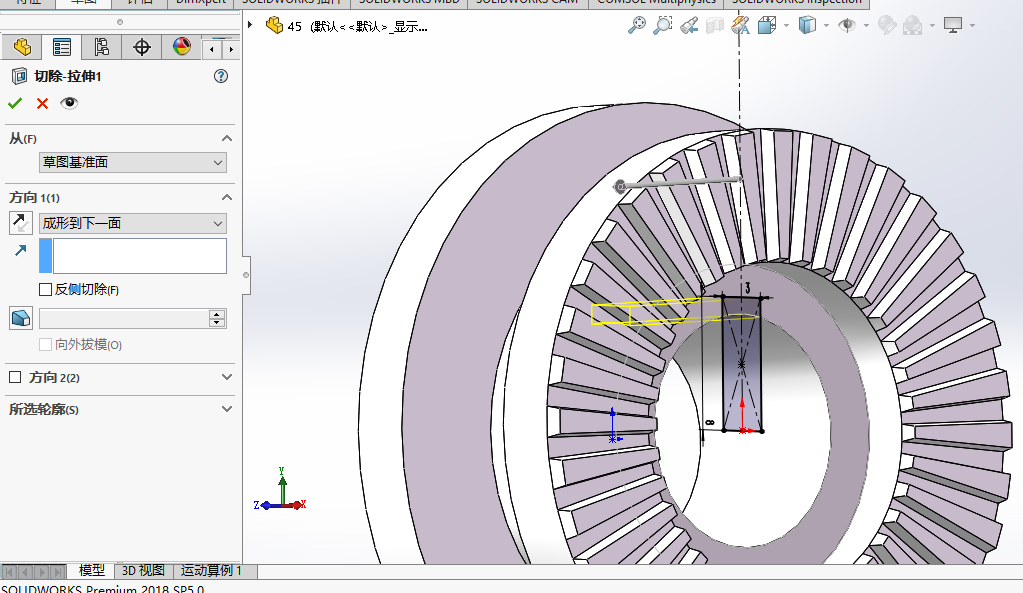Click the Apply Scene icon
This screenshot has width=1023, height=593.
pos(913,25)
